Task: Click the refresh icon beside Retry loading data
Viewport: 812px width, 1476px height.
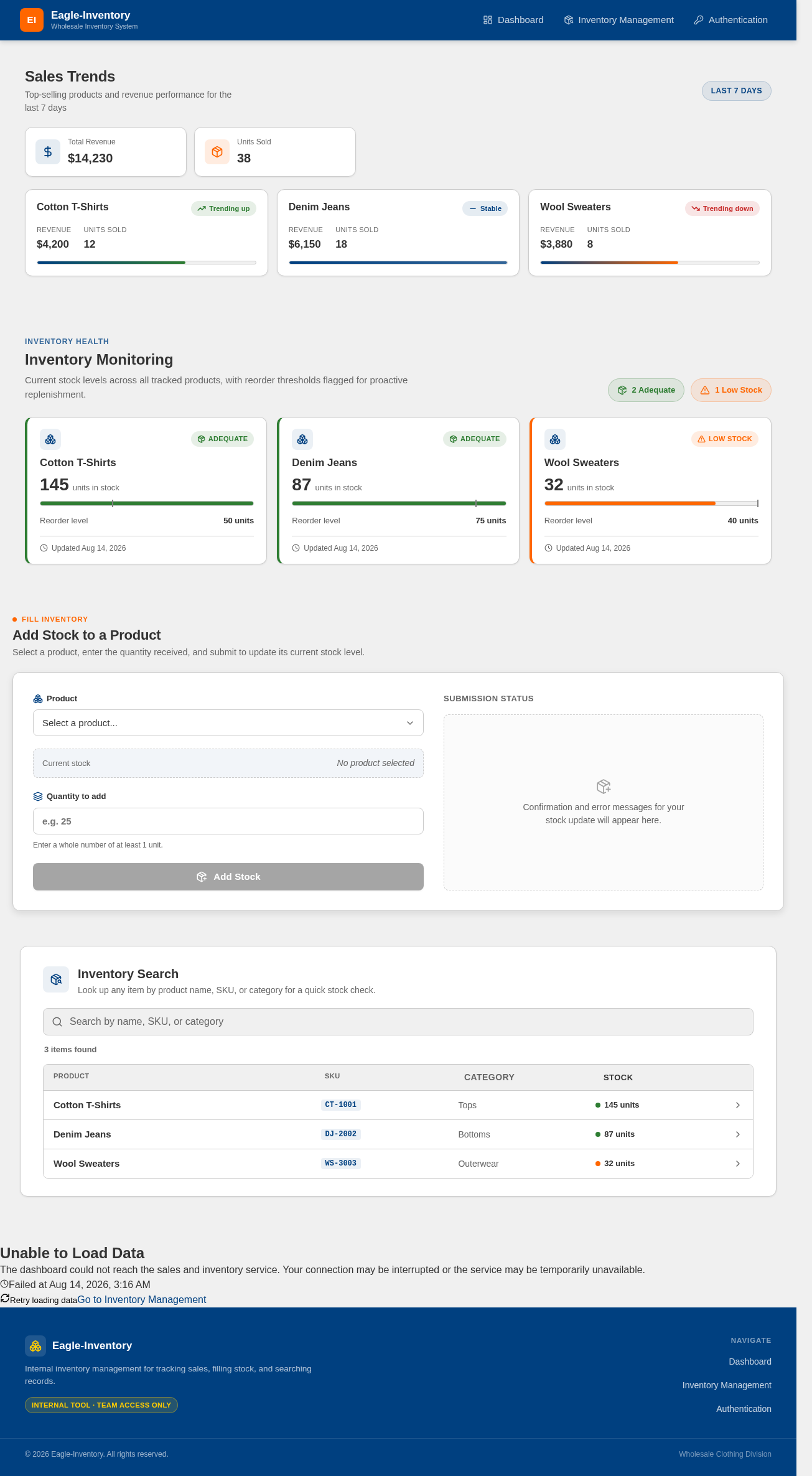Action: (x=5, y=1298)
